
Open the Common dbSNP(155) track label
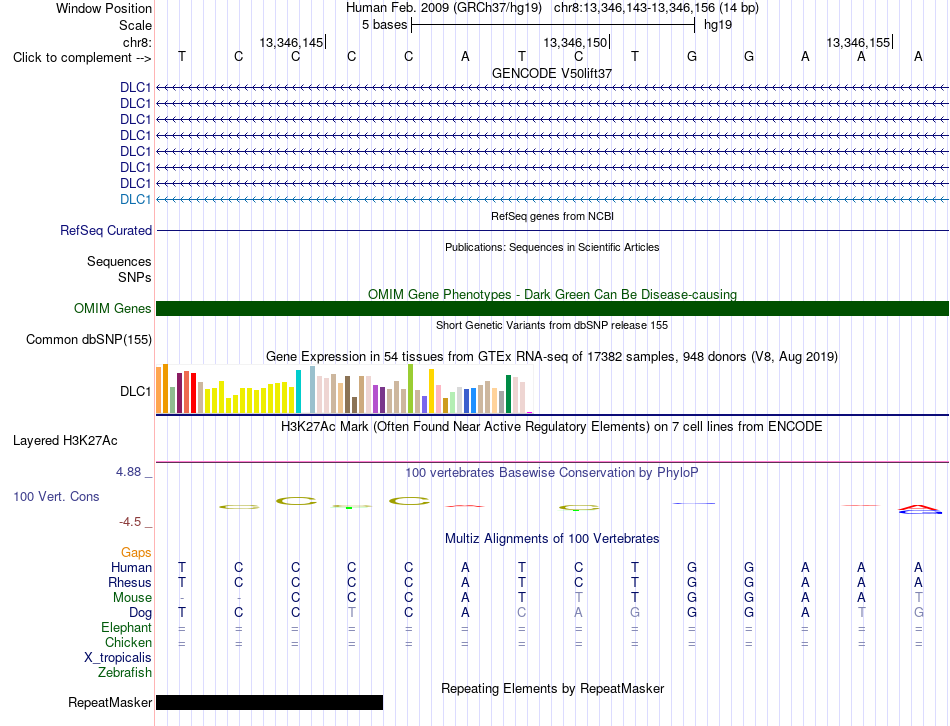[89, 339]
